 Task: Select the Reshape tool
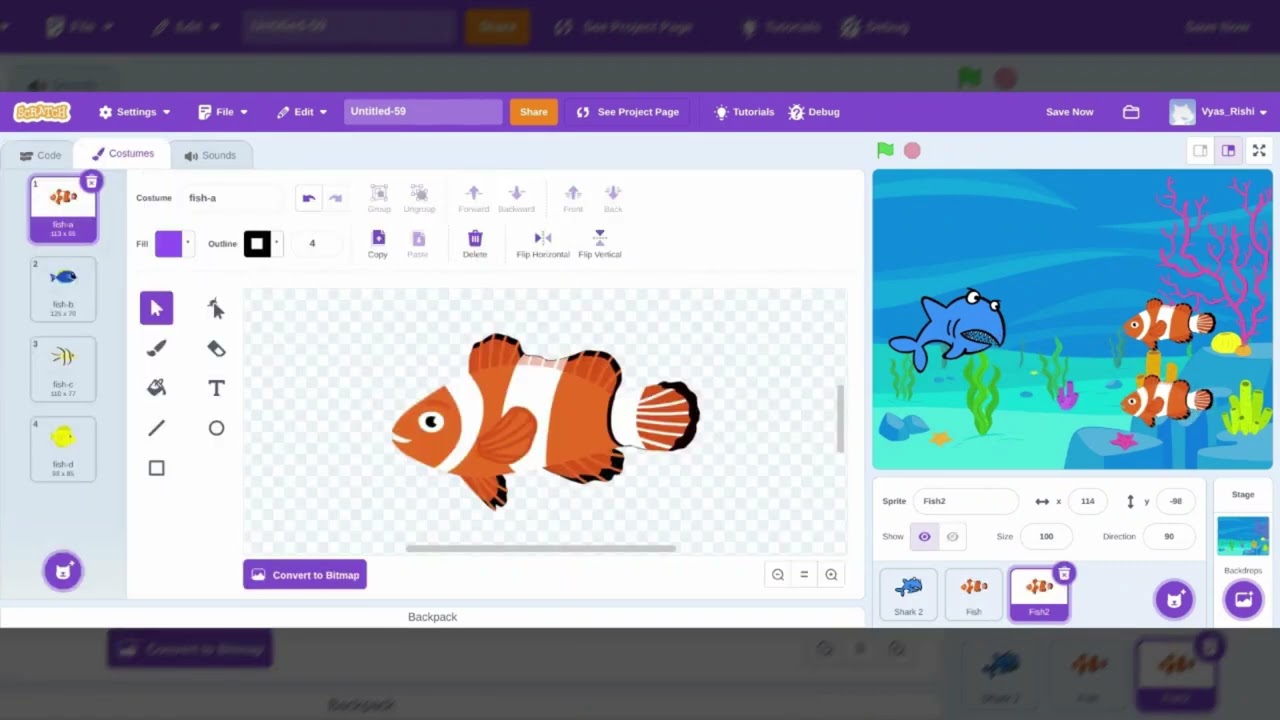pyautogui.click(x=216, y=308)
